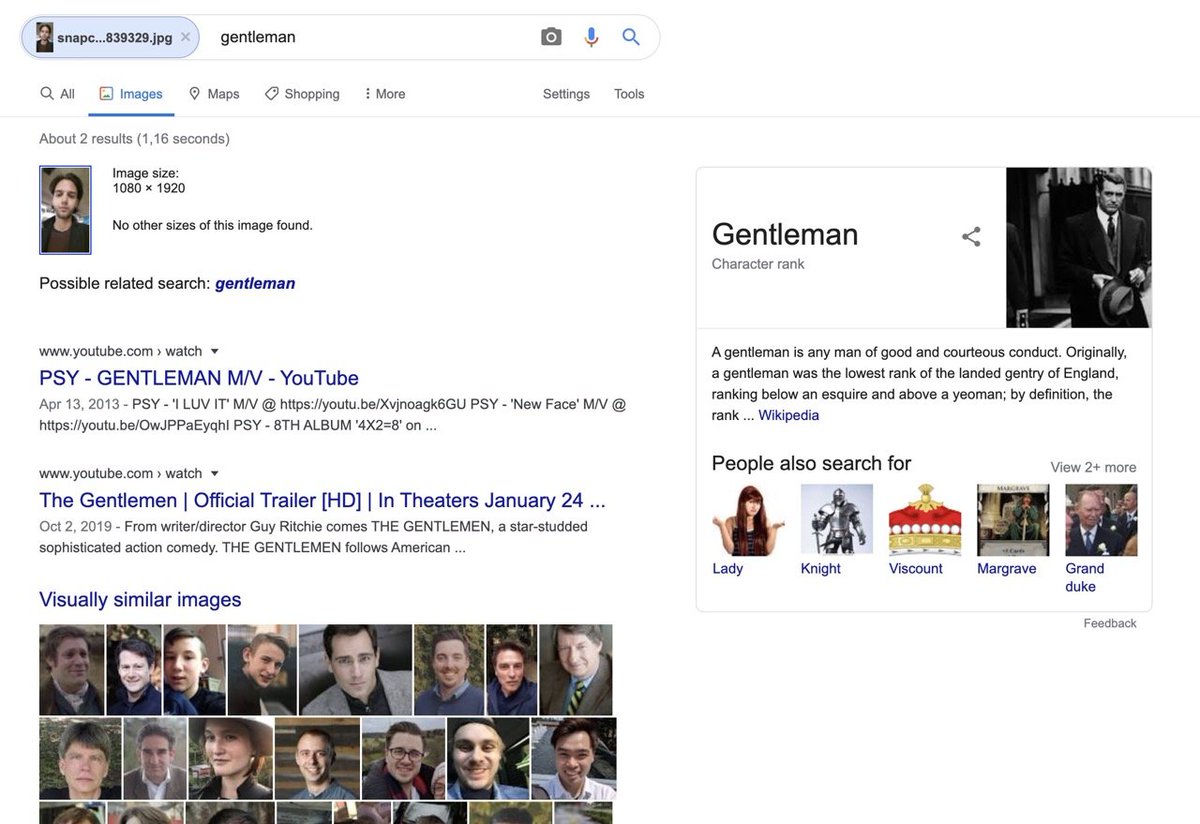Open the Gentleman panel black-and-white photo
Viewport: 1200px width, 824px height.
point(1079,247)
